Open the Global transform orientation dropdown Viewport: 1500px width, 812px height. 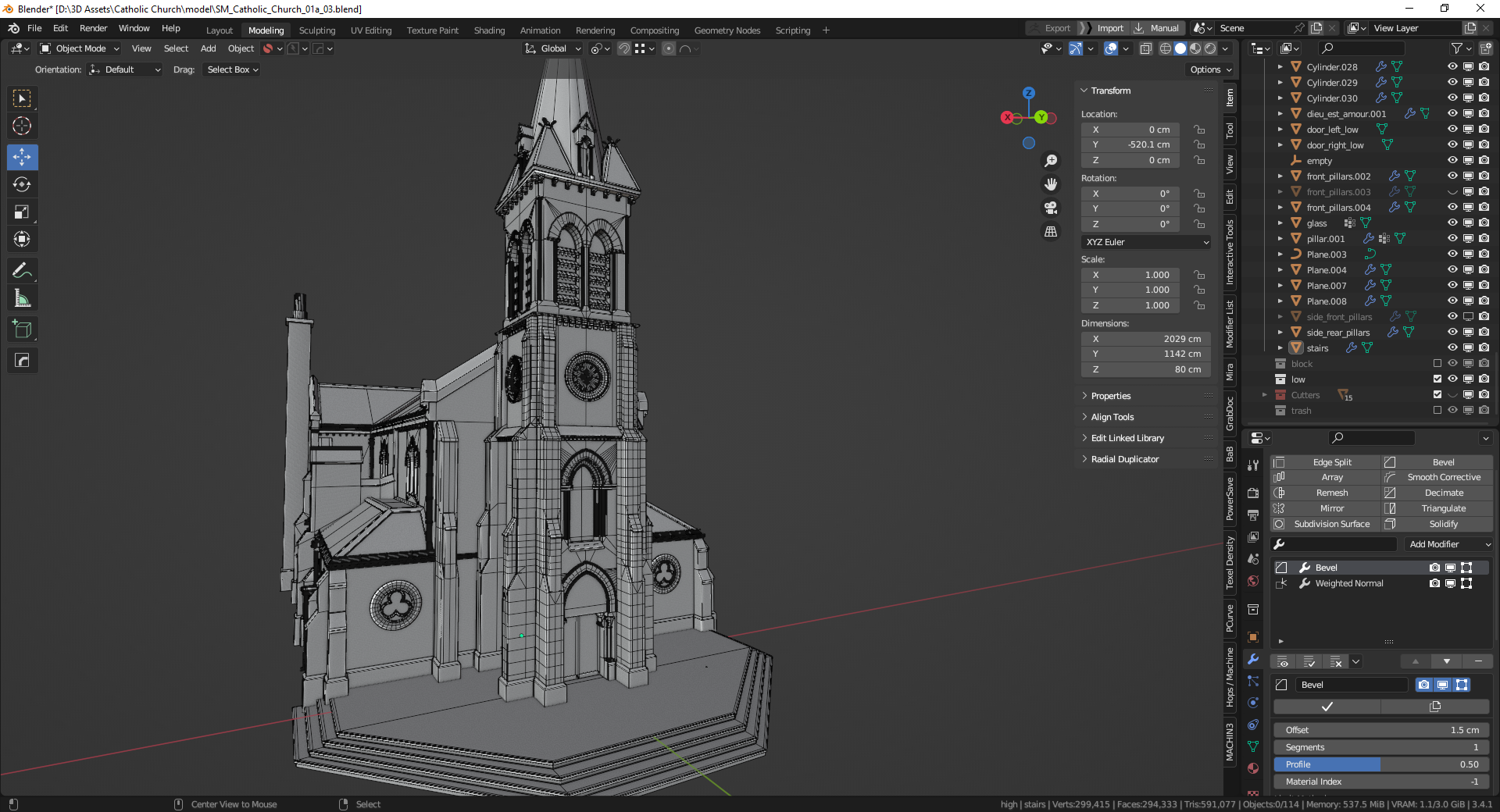coord(553,48)
